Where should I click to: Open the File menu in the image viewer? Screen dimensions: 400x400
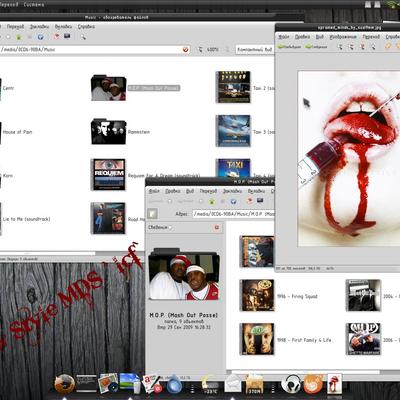284,37
